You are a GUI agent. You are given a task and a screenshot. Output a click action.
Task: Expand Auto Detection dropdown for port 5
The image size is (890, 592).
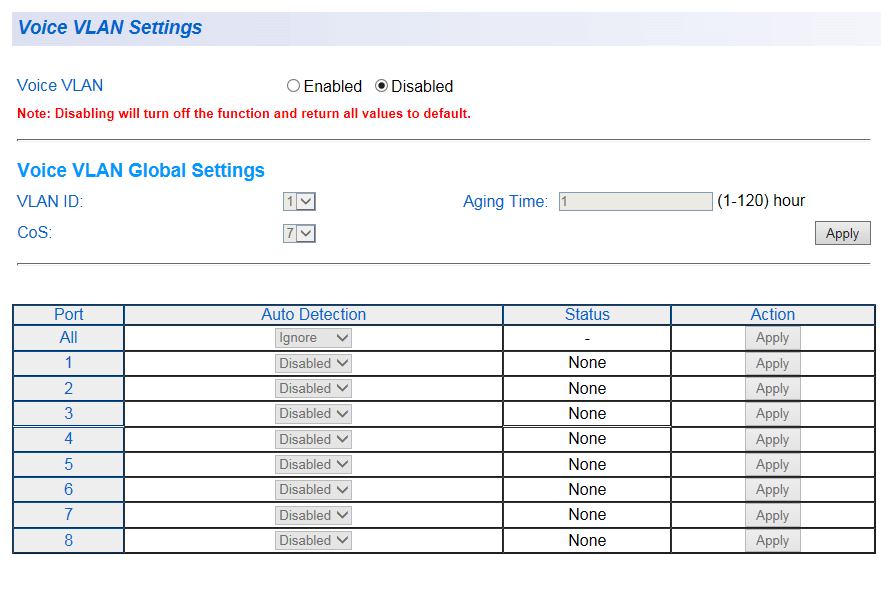coord(313,465)
